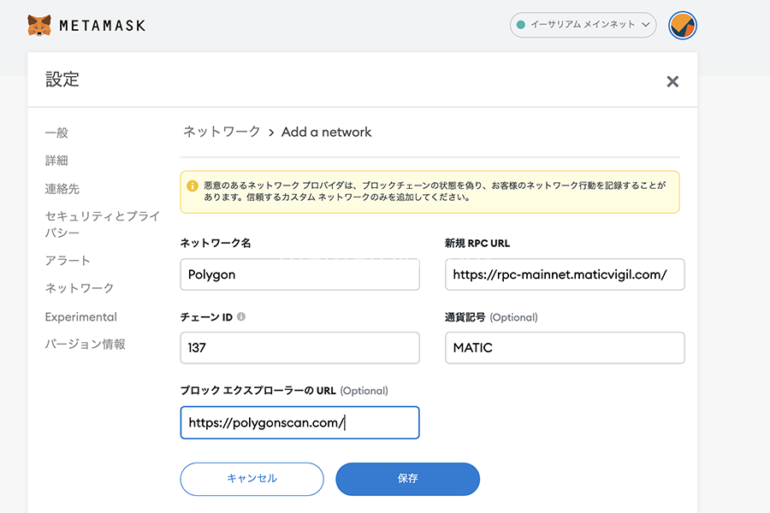This screenshot has height=513, width=770.
Task: Click the ネットワーク breadcrumb link
Action: click(x=221, y=132)
